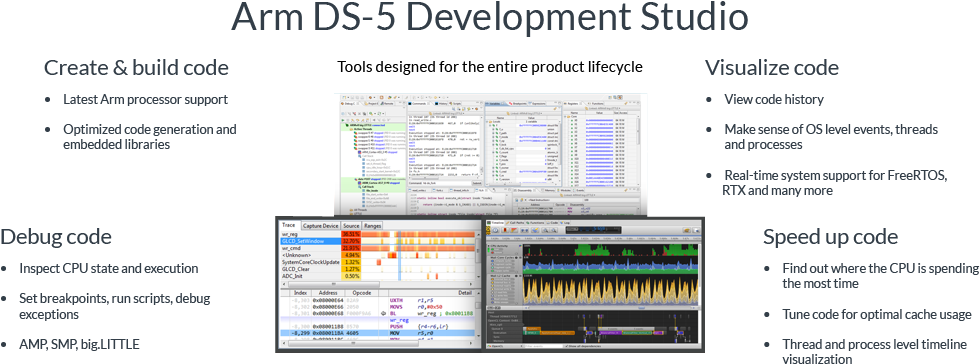Click the blue wr_reg label in instruction list
Image resolution: width=980 pixels, height=364 pixels.
tap(399, 320)
